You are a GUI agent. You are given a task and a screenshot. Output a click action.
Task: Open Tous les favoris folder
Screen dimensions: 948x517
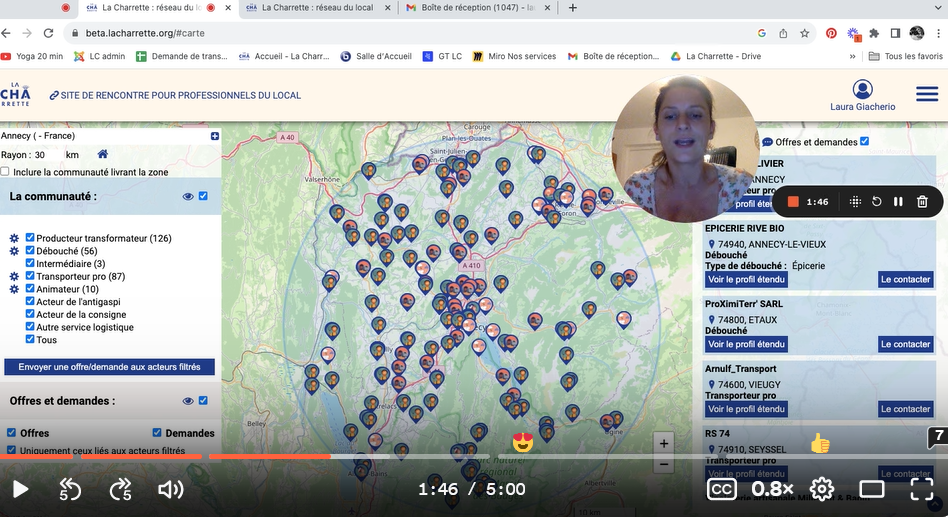coord(905,56)
